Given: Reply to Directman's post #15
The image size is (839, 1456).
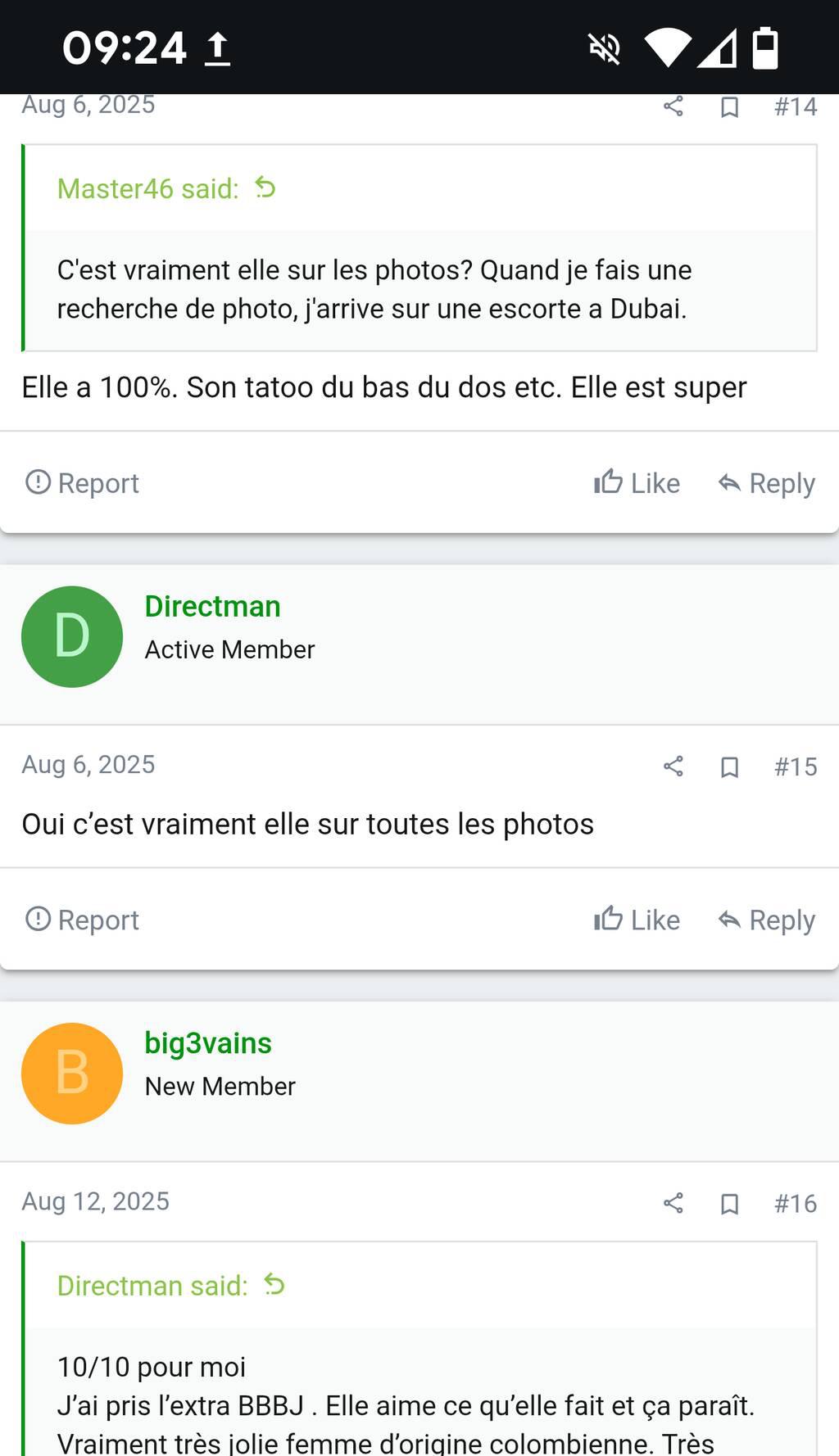Looking at the screenshot, I should pyautogui.click(x=767, y=920).
